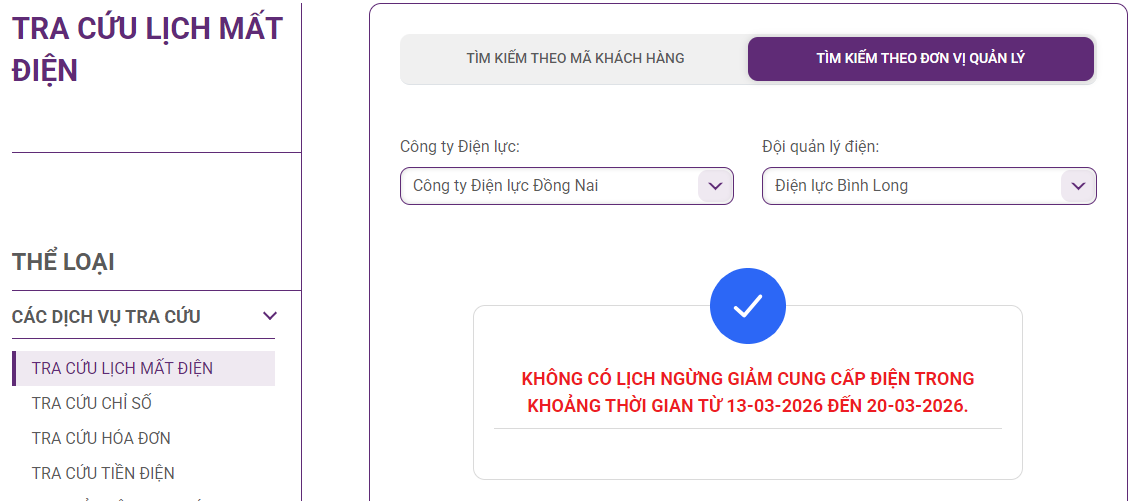Expand the Công ty Điện lực dropdown arrow

[715, 186]
